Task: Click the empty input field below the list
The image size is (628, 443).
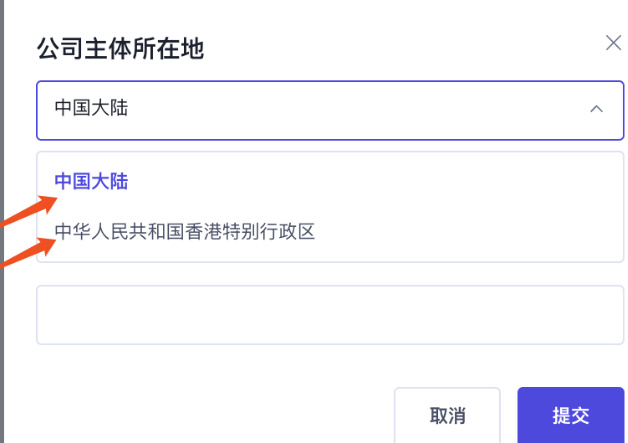Action: click(330, 315)
